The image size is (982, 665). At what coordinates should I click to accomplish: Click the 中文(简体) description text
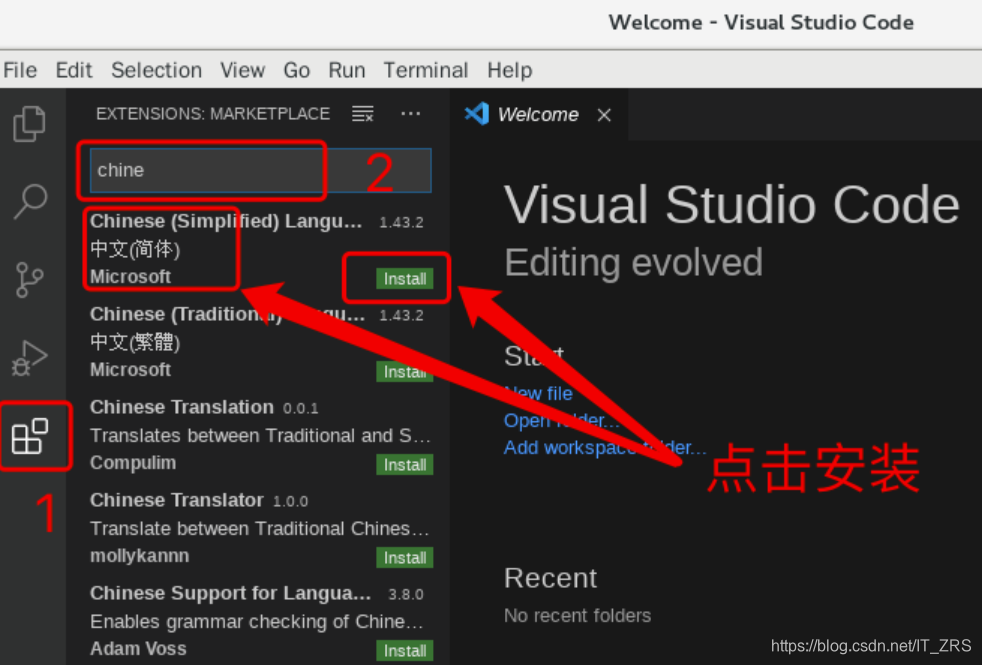pos(135,249)
